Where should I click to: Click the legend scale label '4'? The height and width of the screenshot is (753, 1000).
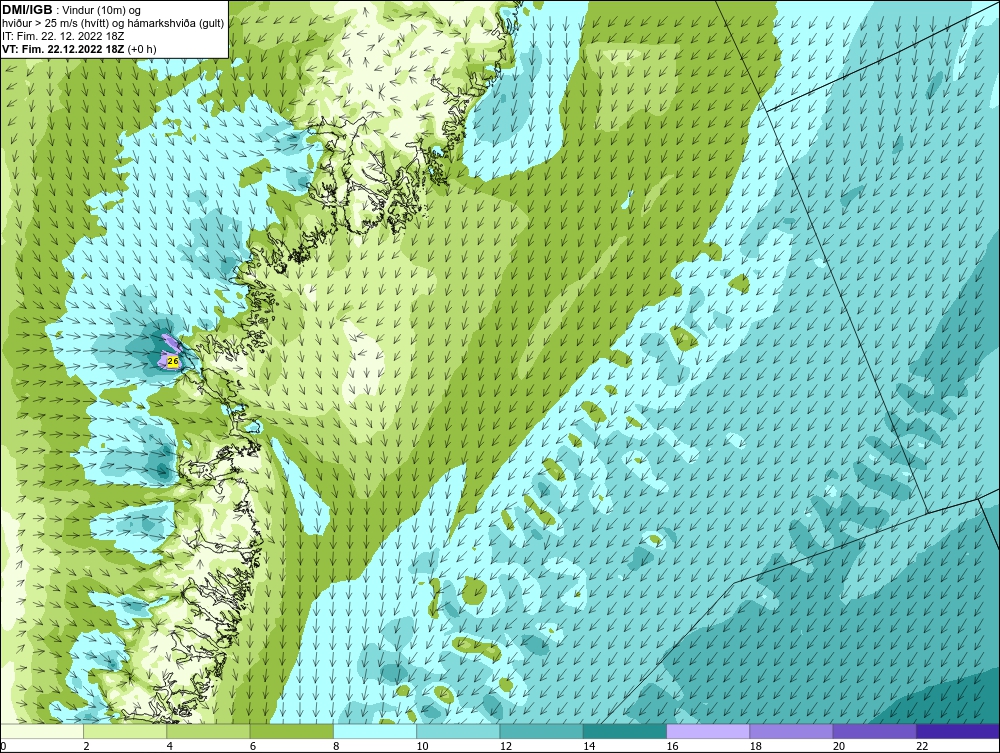[x=170, y=746]
